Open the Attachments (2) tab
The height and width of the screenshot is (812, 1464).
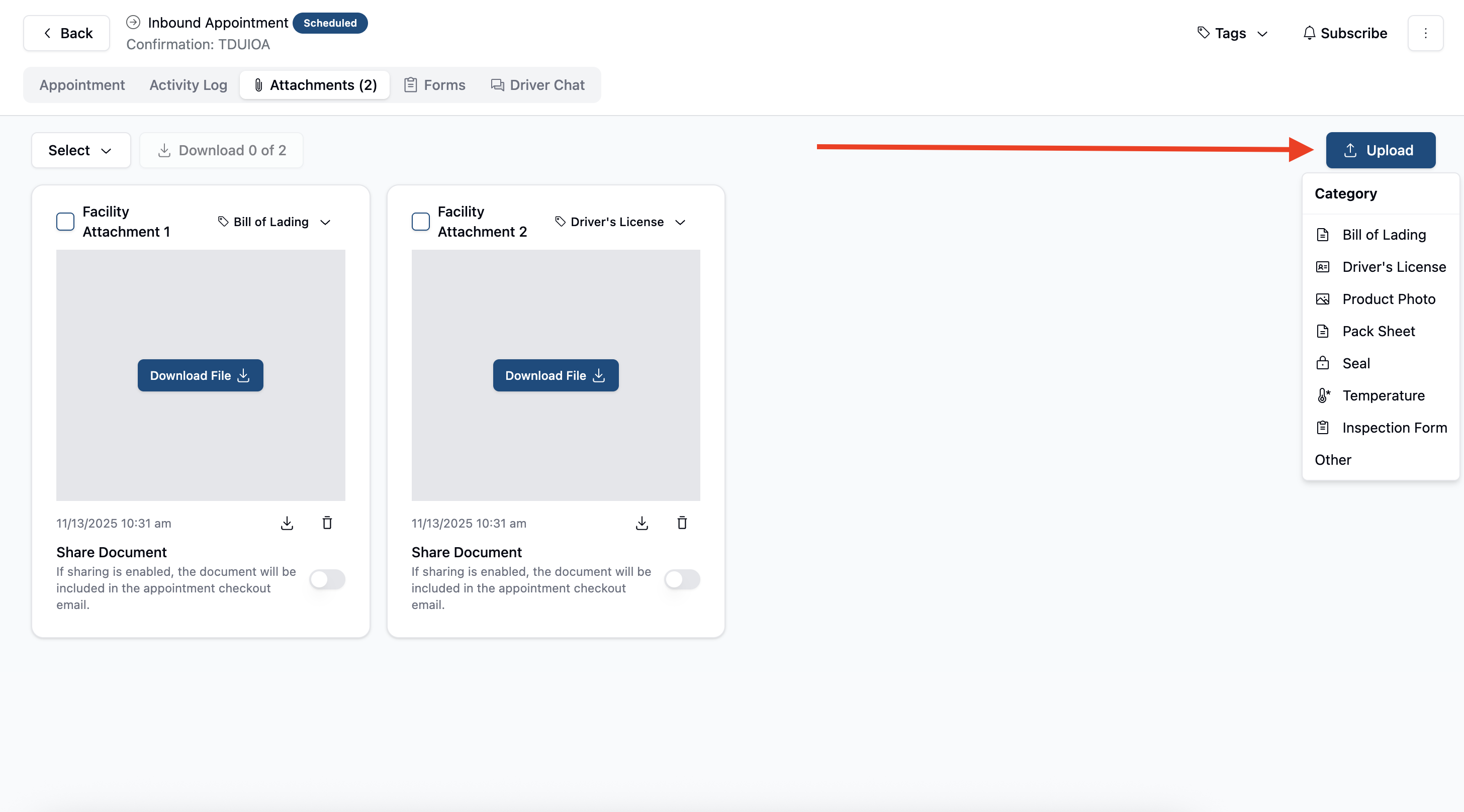(315, 84)
